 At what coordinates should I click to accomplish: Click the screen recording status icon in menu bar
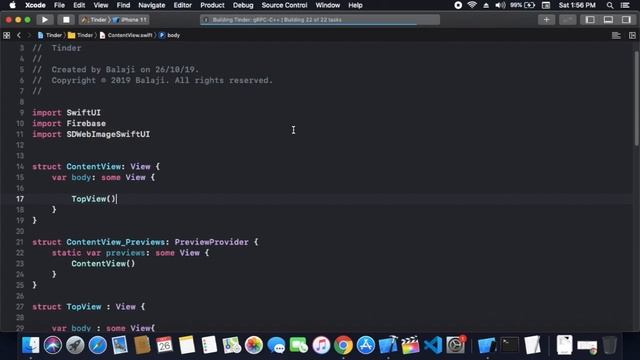click(458, 5)
